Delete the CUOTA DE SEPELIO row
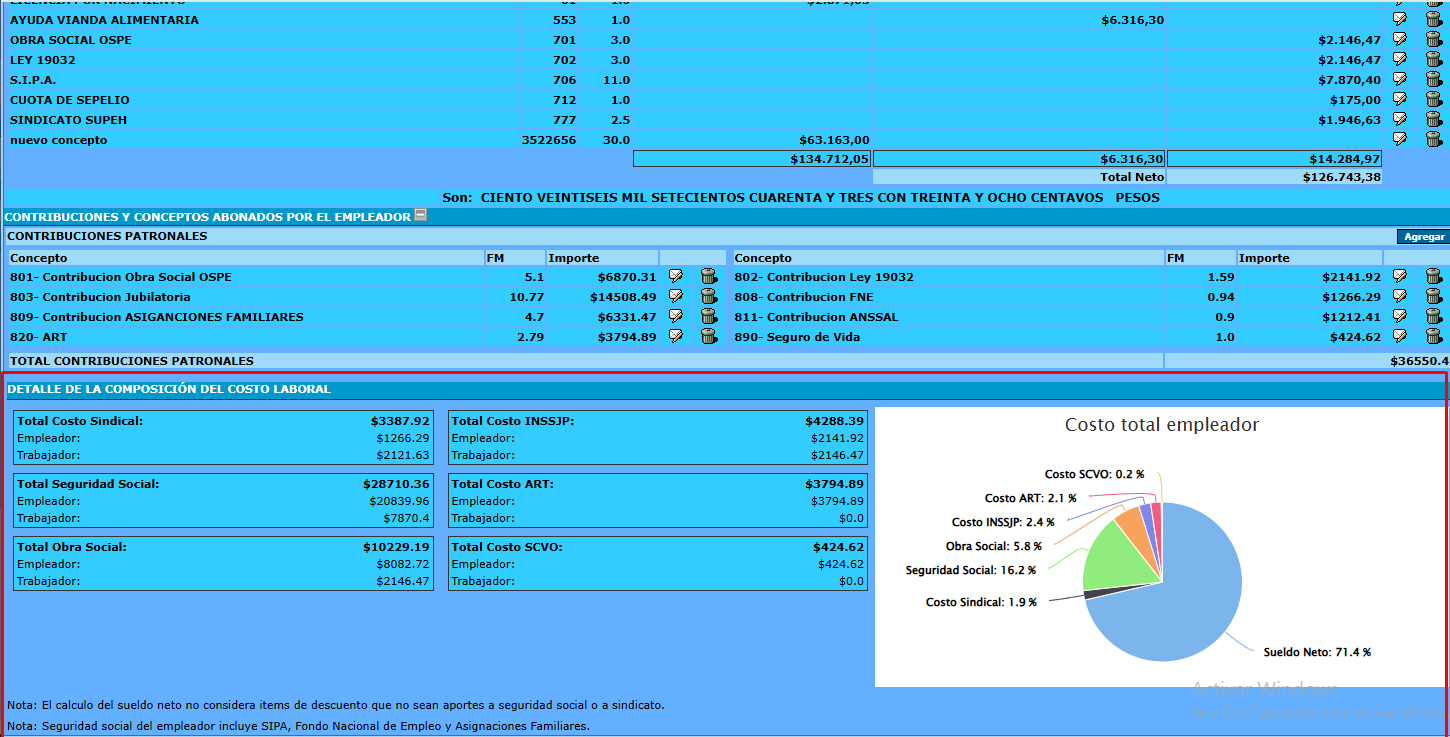This screenshot has height=737, width=1450. pyautogui.click(x=1433, y=99)
